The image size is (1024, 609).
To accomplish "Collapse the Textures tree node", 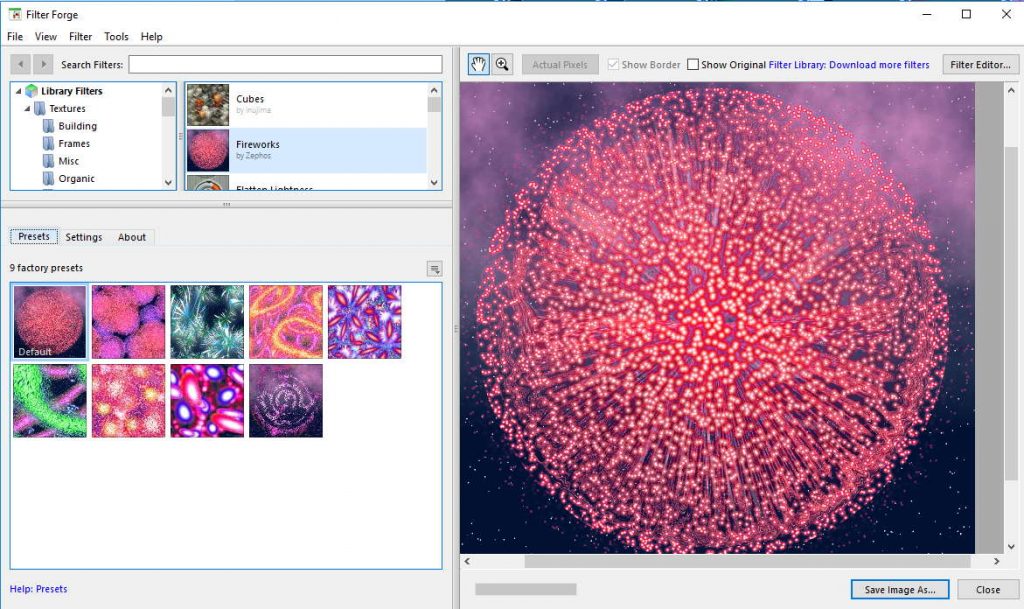I will click(x=27, y=108).
